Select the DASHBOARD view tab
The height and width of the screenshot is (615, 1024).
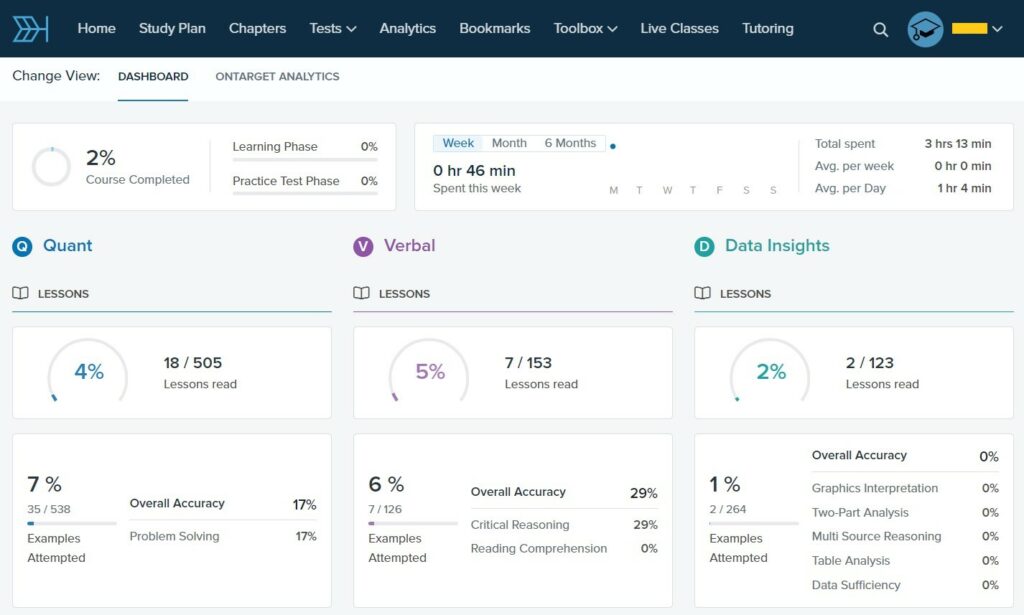click(153, 76)
